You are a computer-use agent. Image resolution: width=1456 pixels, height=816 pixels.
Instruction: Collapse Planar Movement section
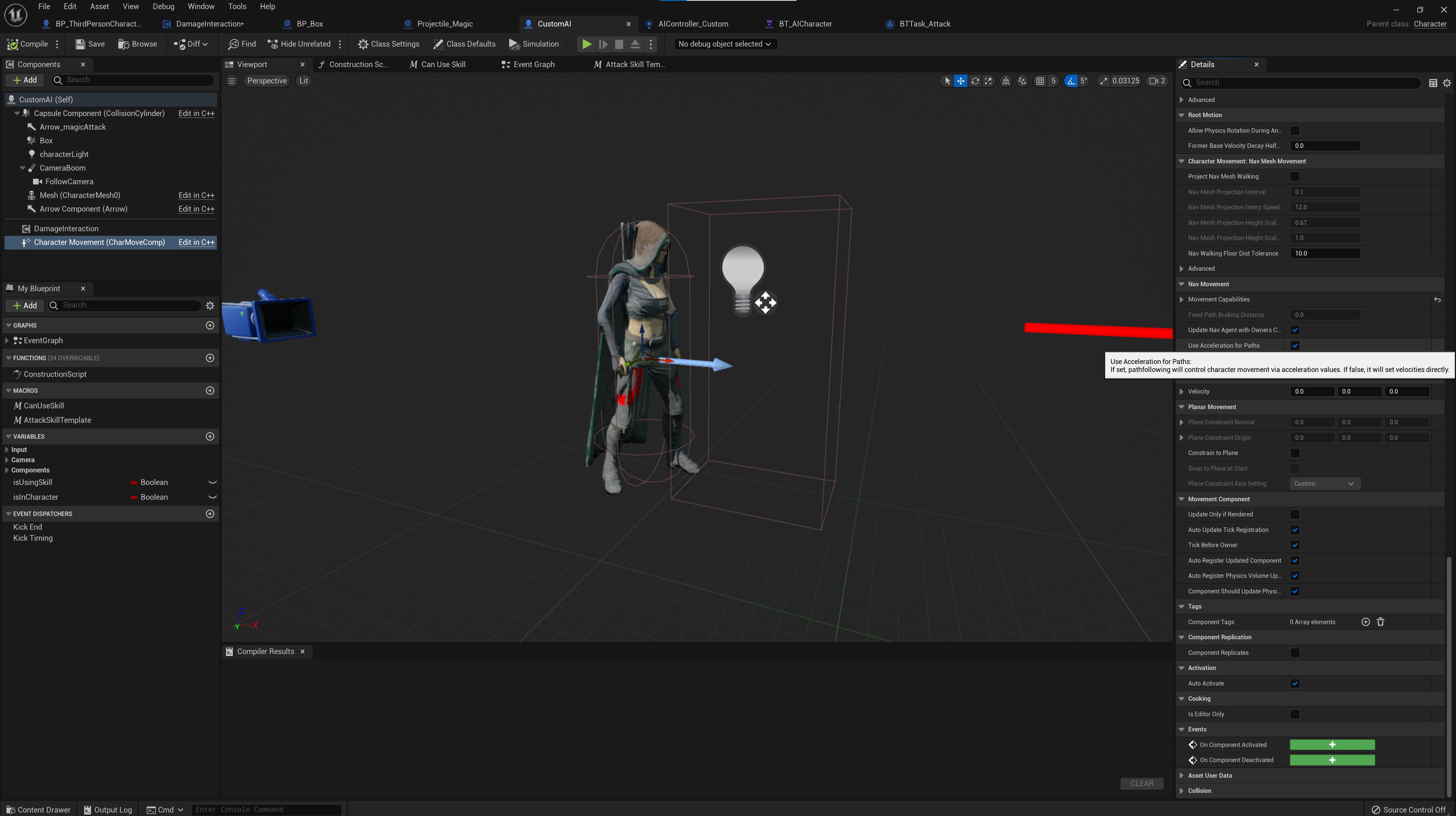tap(1181, 407)
